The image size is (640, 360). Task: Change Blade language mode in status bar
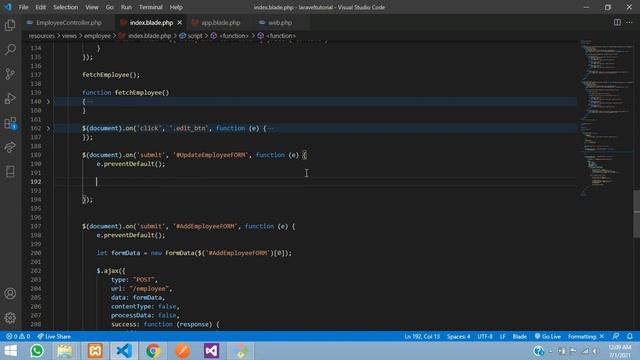tap(520, 336)
